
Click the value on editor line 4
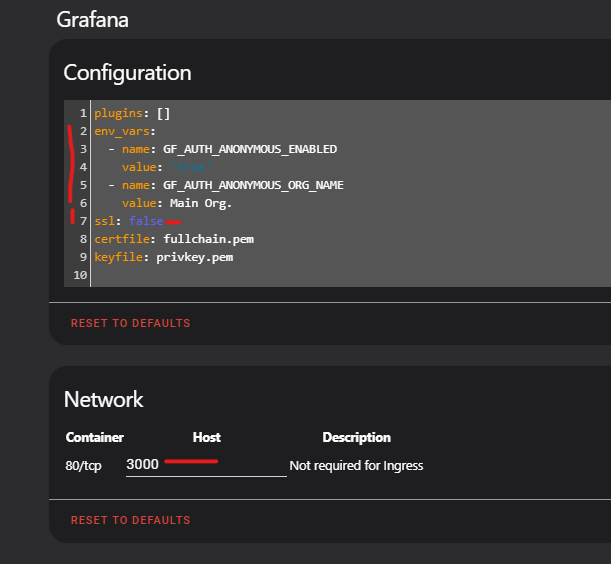pyautogui.click(x=192, y=168)
